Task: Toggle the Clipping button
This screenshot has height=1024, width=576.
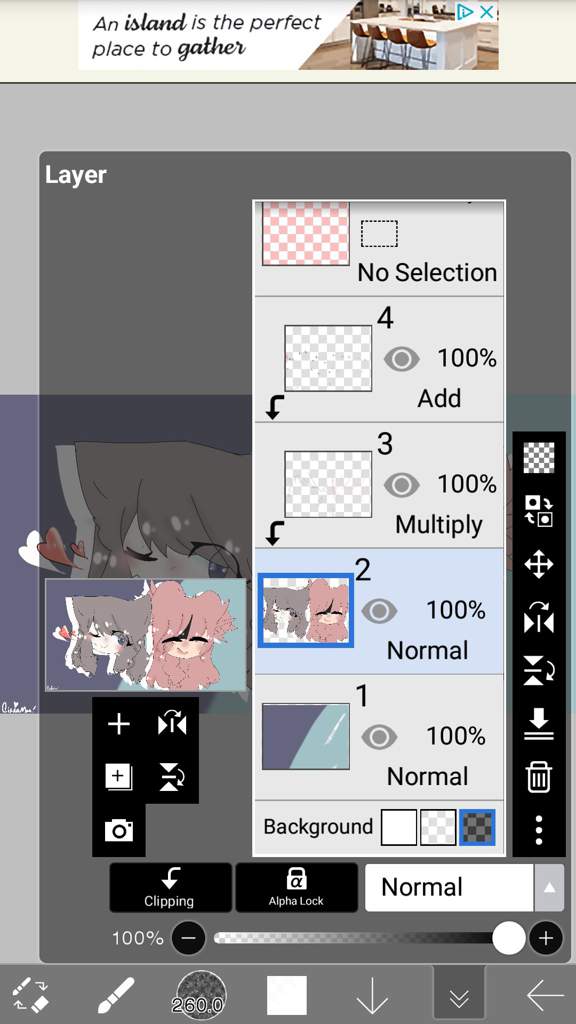Action: coord(170,888)
